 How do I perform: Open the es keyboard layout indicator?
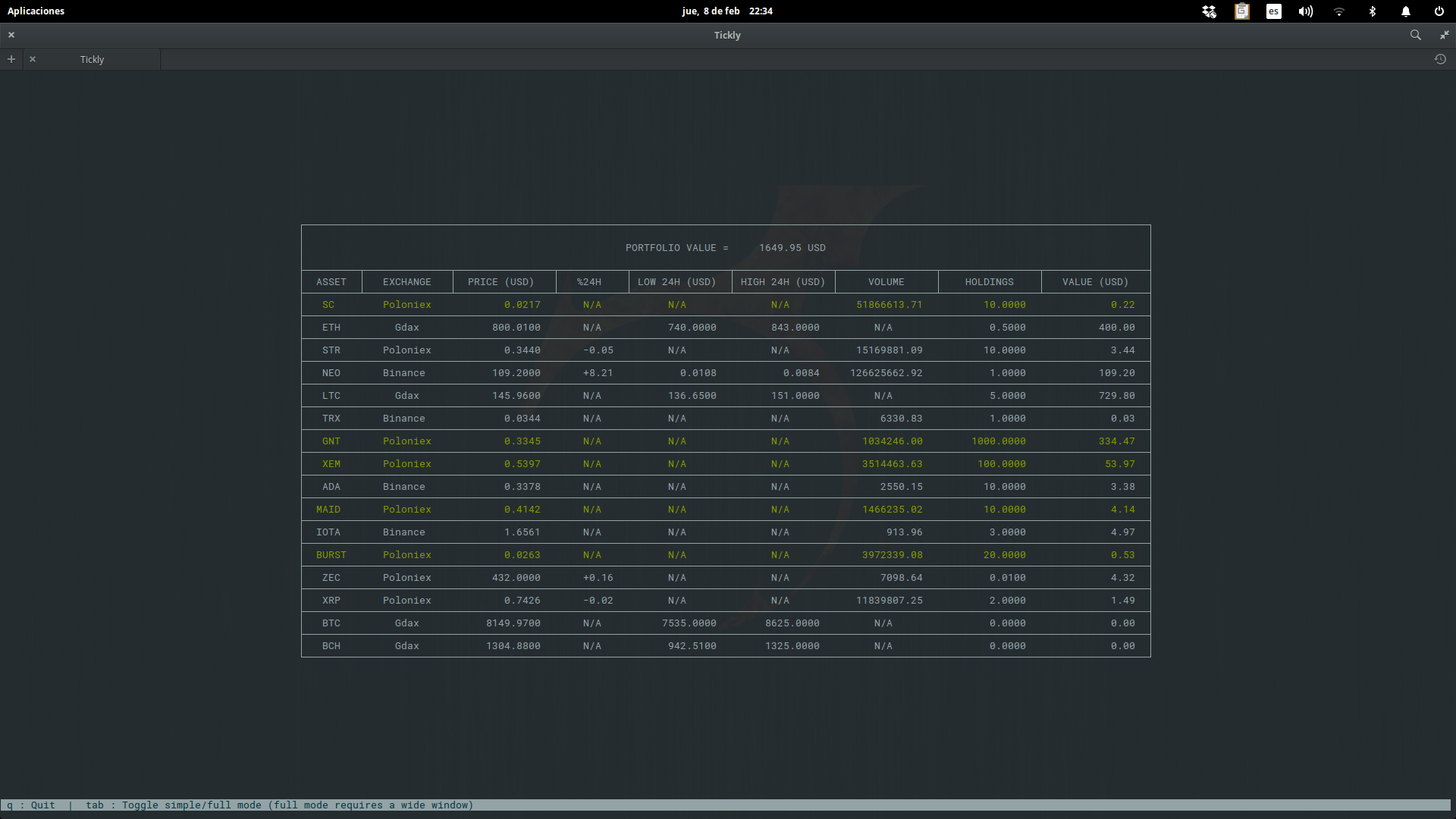(1273, 11)
